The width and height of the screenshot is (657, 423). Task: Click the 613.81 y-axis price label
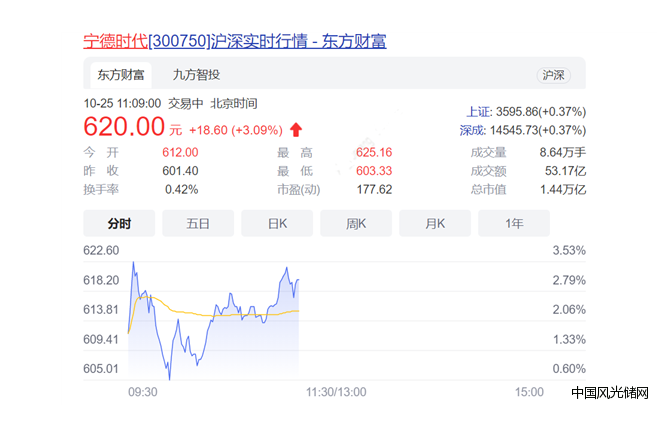[101, 310]
